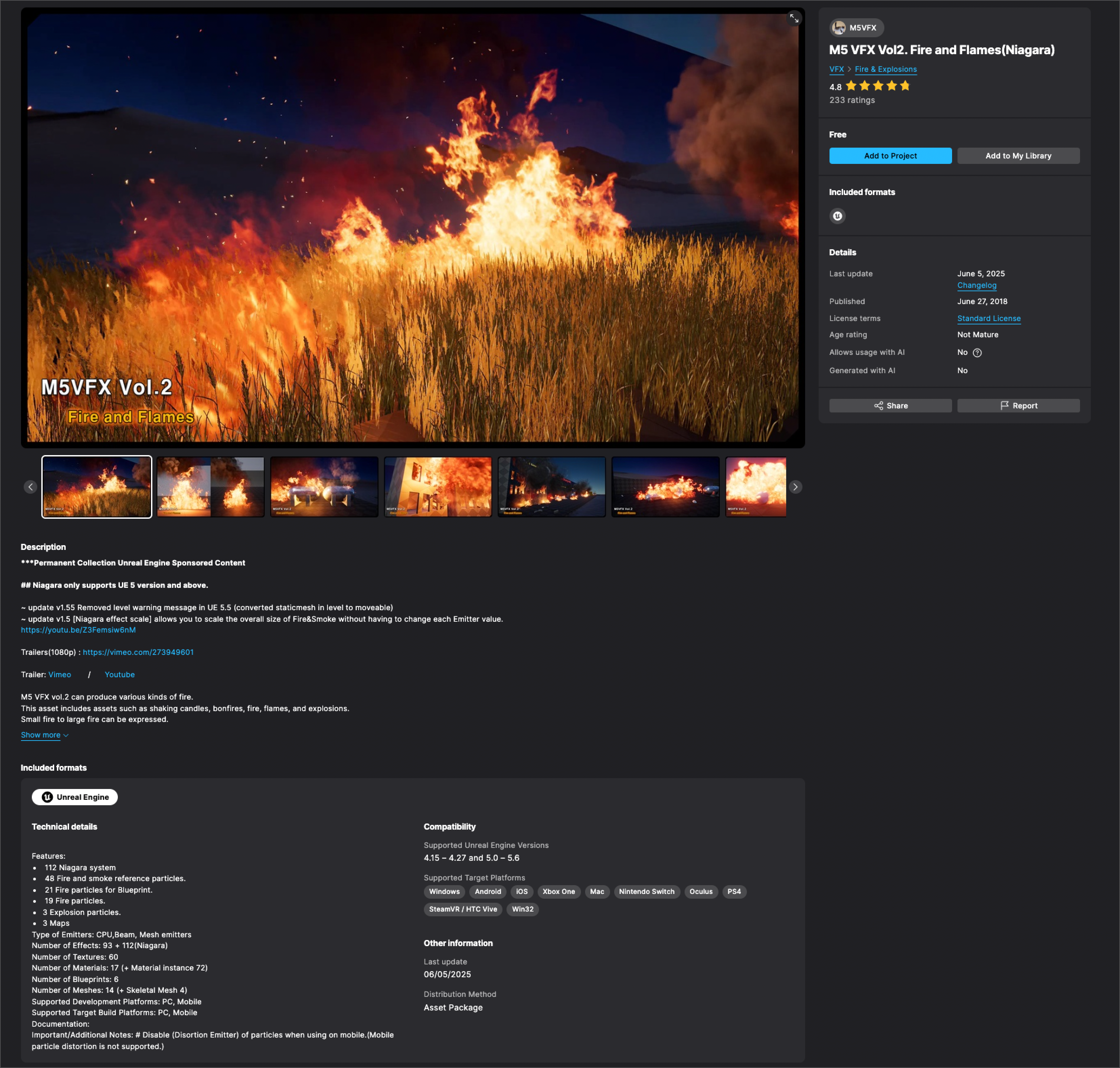Click the '4.15 – 4.27 and 5.0 – 5.6' versions text
Image resolution: width=1120 pixels, height=1068 pixels.
tap(471, 858)
